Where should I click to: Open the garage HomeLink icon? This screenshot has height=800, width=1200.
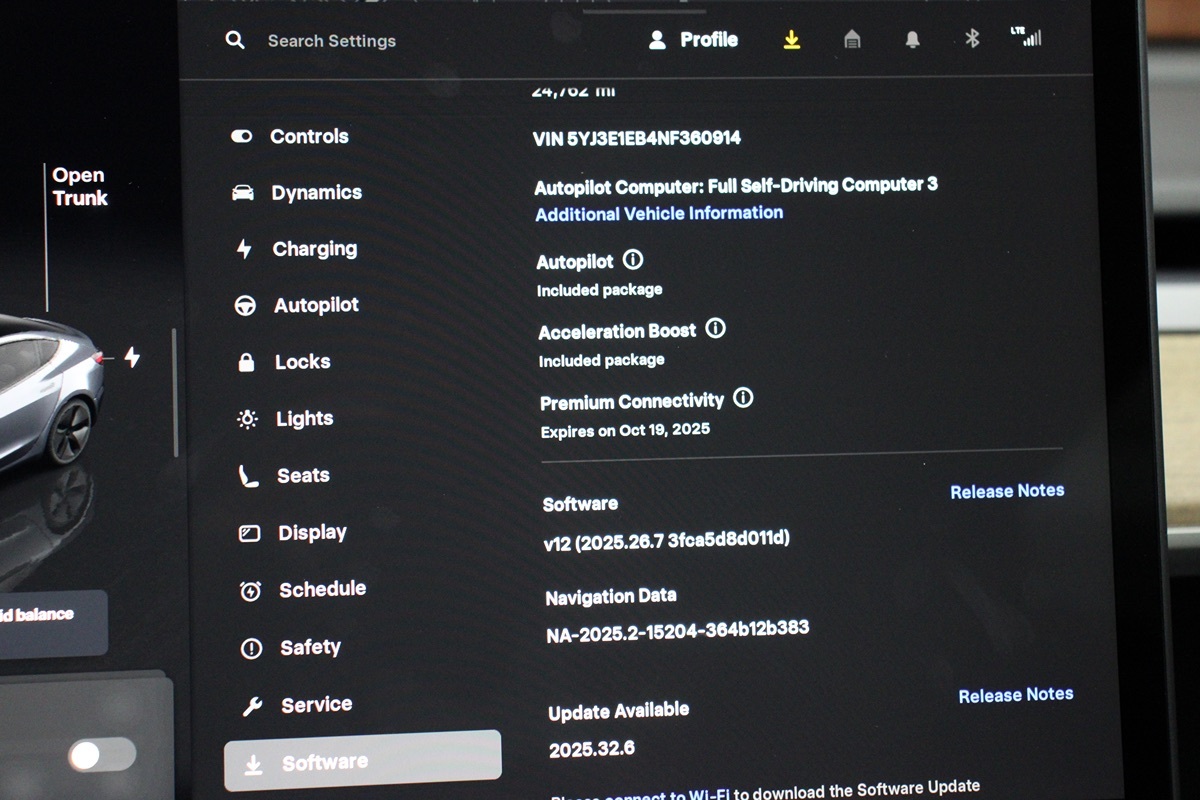pyautogui.click(x=852, y=40)
